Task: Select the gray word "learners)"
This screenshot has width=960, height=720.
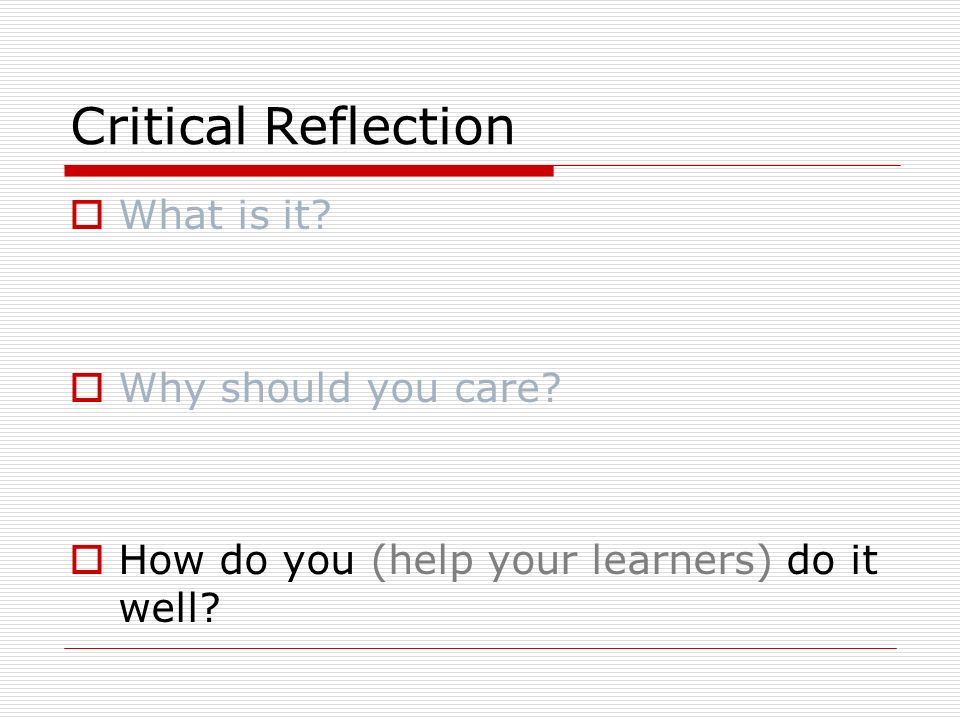Action: click(681, 561)
